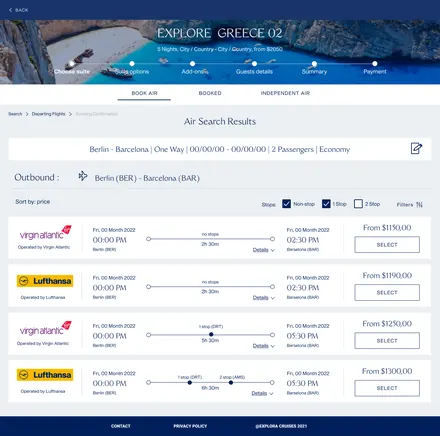Image resolution: width=440 pixels, height=436 pixels.
Task: Select the $1250 Virgin Atlantic flight
Action: pyautogui.click(x=387, y=341)
